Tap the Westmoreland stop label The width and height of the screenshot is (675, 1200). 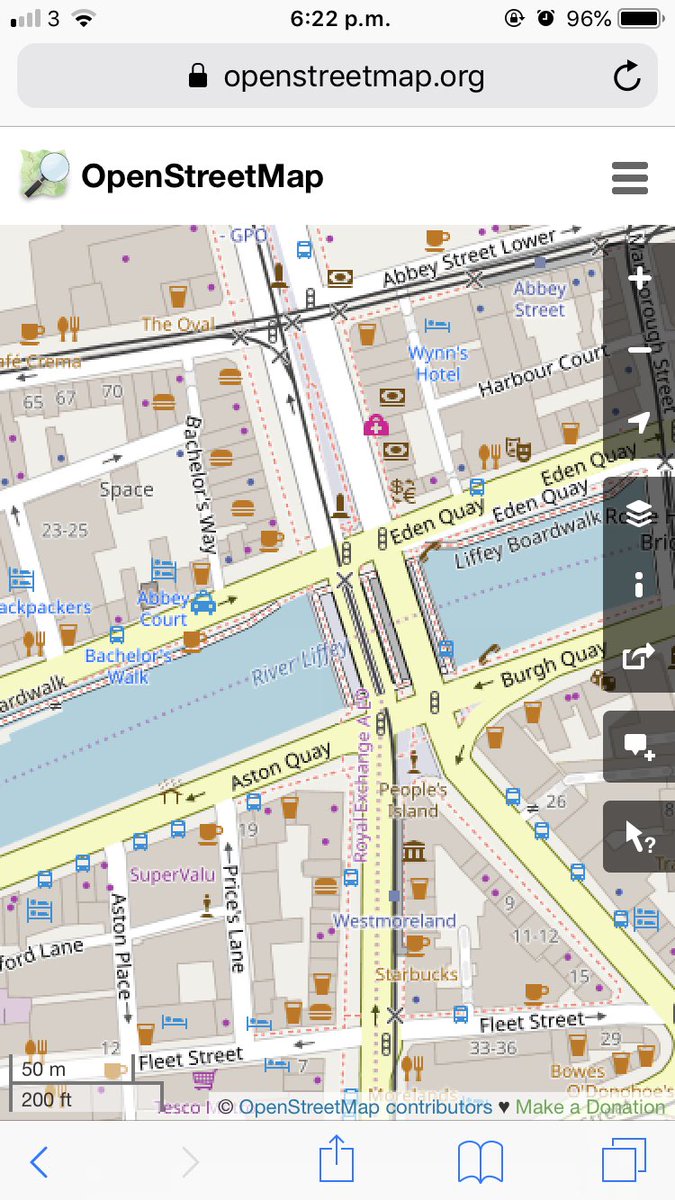click(x=394, y=921)
